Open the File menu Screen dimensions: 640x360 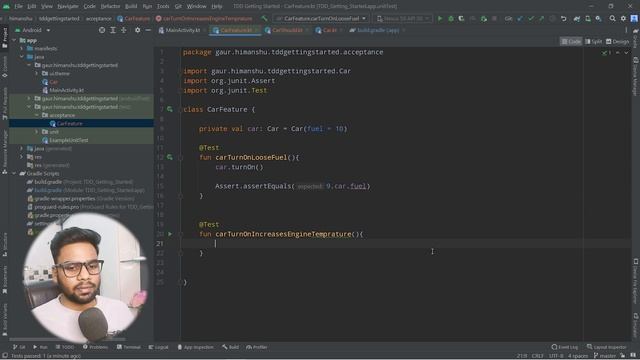tap(19, 6)
